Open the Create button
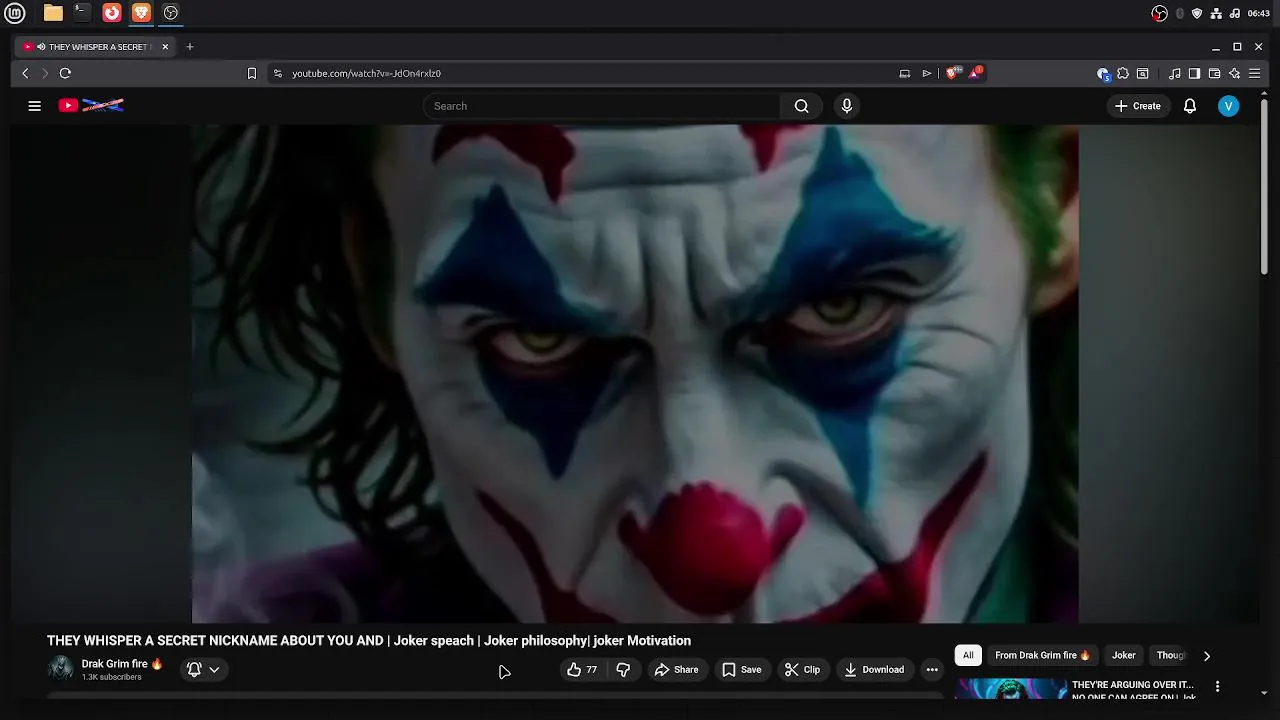This screenshot has width=1280, height=720. click(x=1138, y=106)
